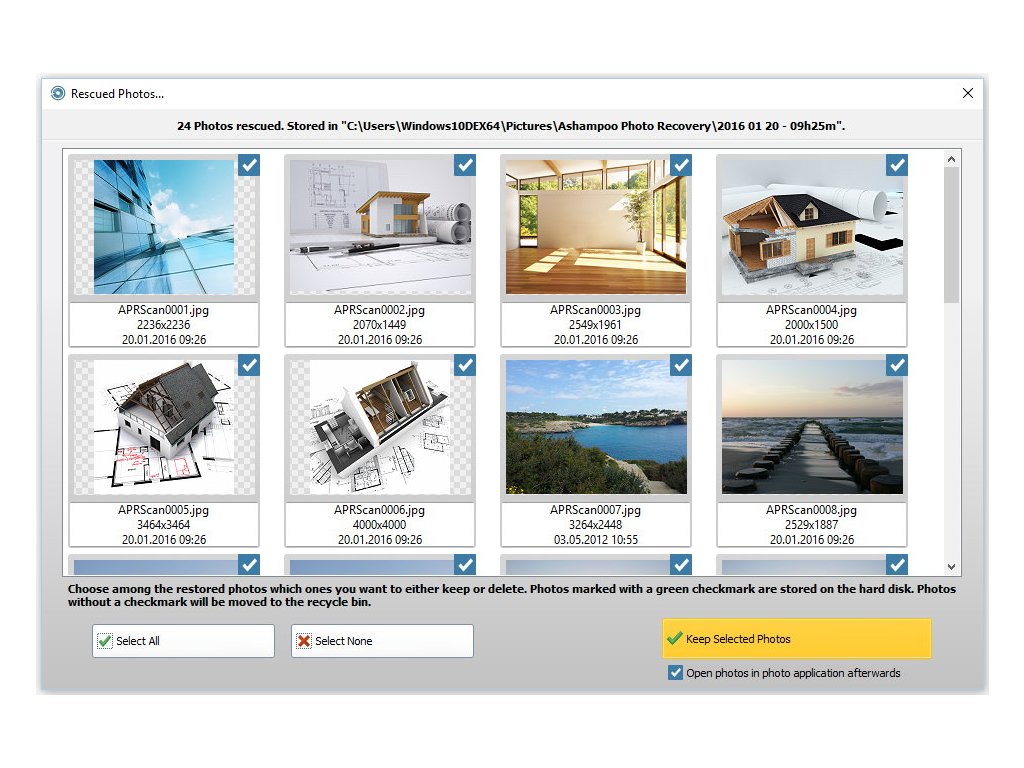1024x768 pixels.
Task: Click the 2000x1500 resolution text
Action: point(812,325)
